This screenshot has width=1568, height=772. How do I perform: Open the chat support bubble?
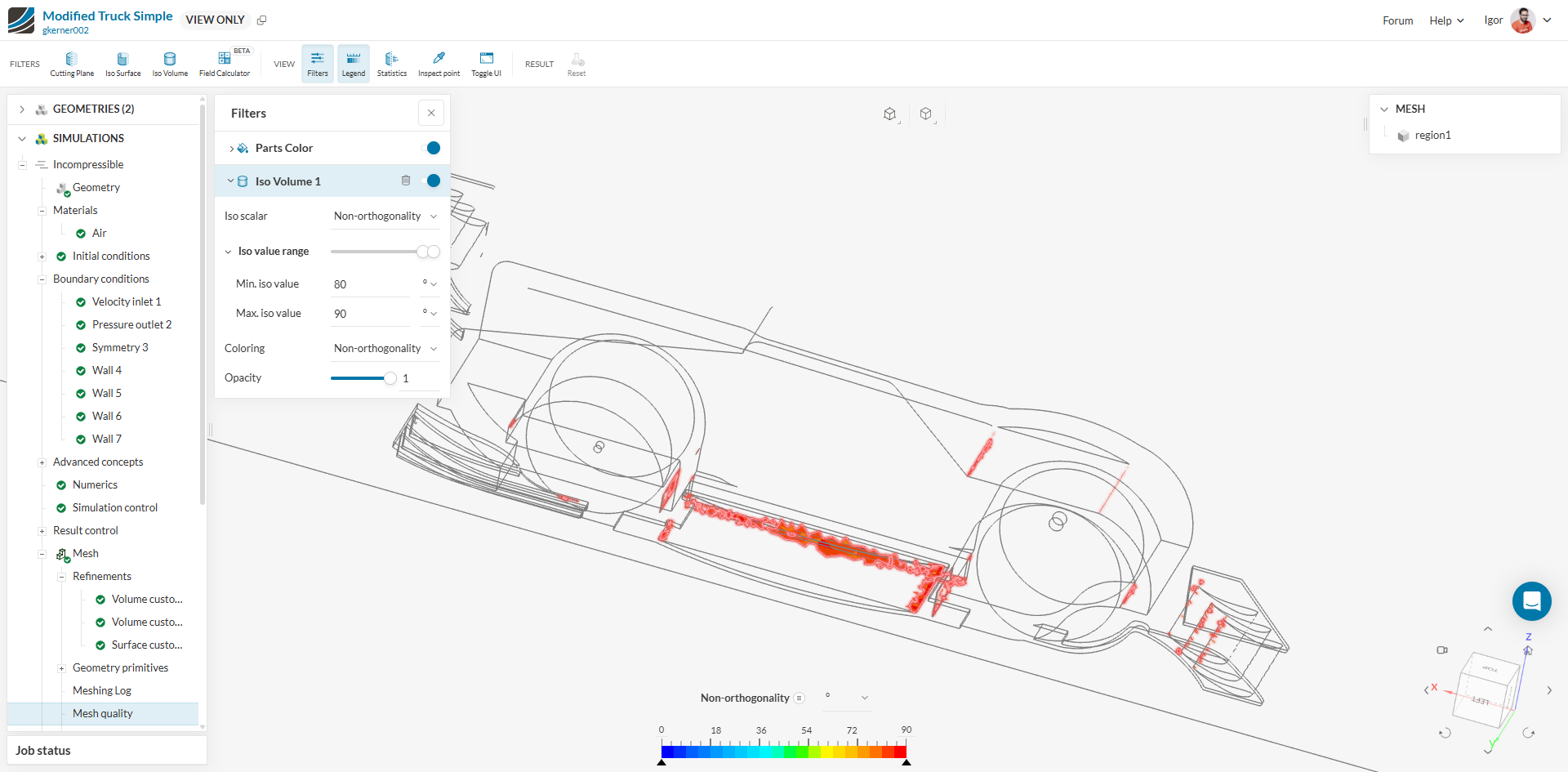pyautogui.click(x=1532, y=601)
